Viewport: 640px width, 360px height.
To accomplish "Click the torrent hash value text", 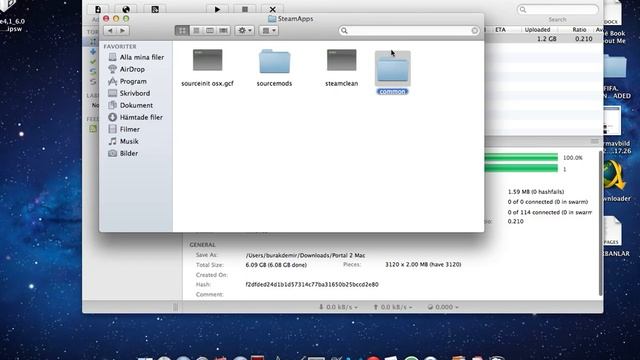I will click(312, 284).
